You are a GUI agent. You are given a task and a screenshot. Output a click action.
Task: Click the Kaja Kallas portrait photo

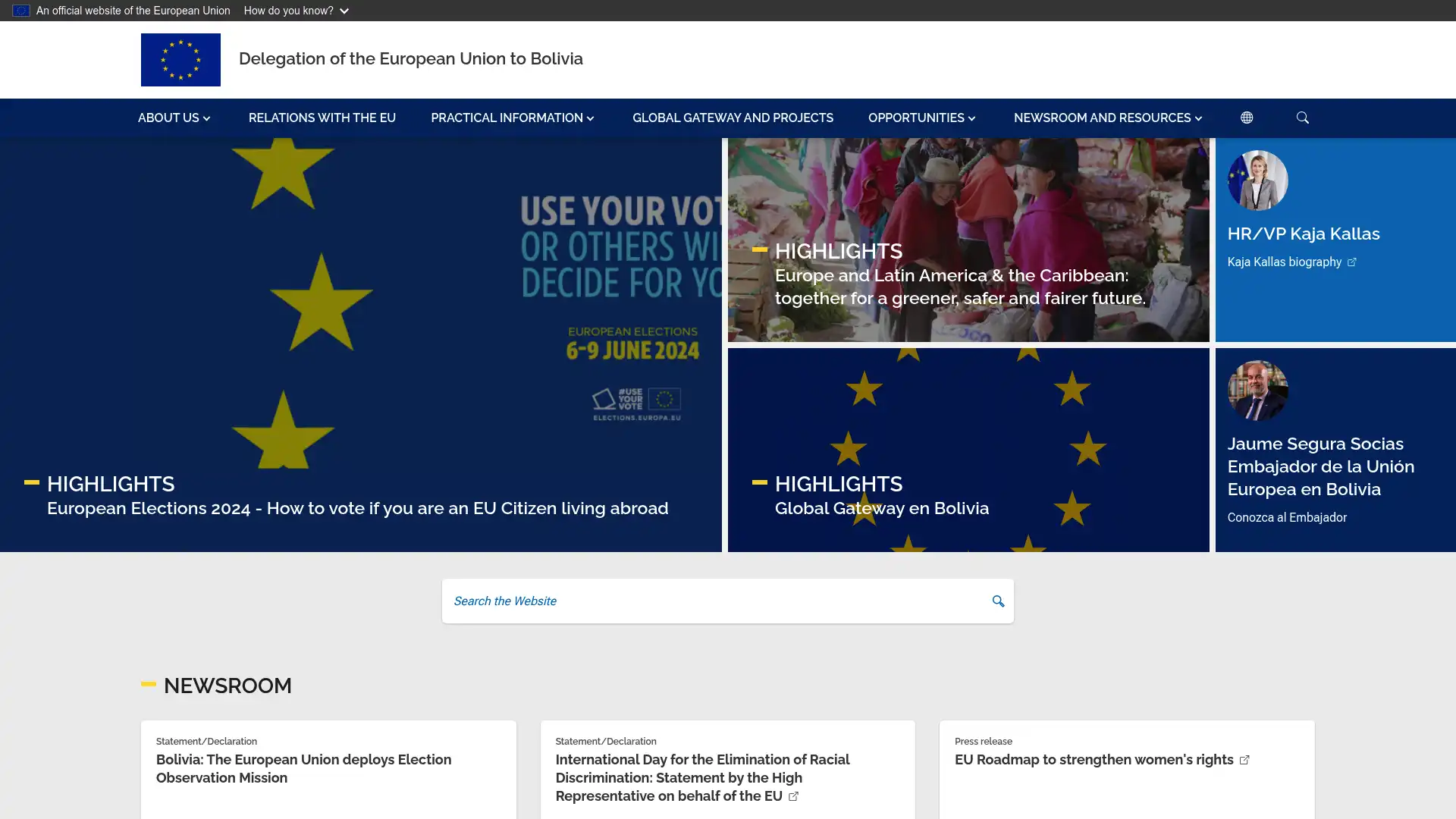pyautogui.click(x=1257, y=180)
